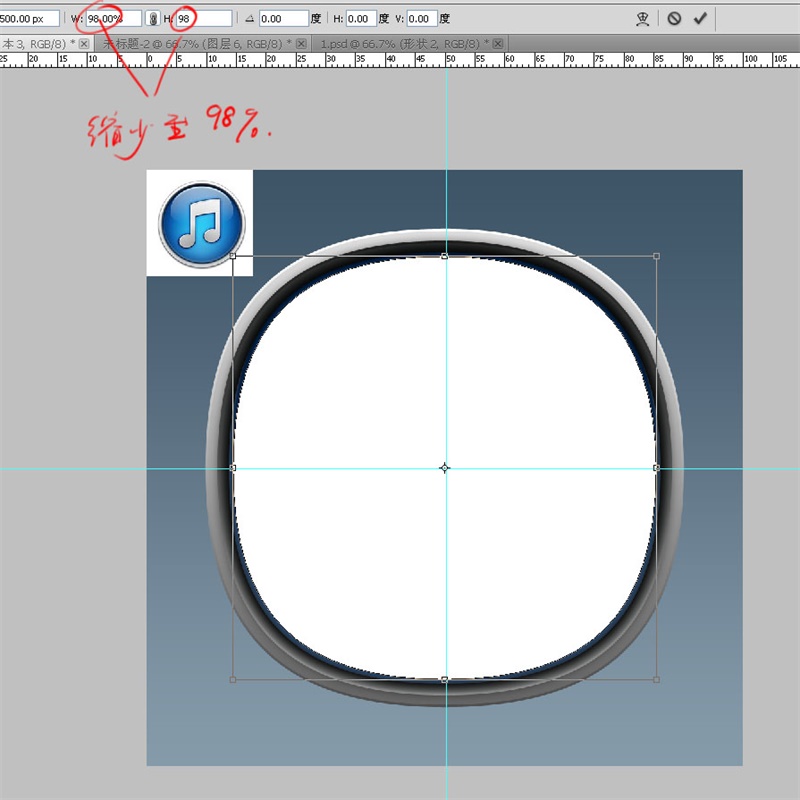Click the rotation angle icon

coord(249,18)
